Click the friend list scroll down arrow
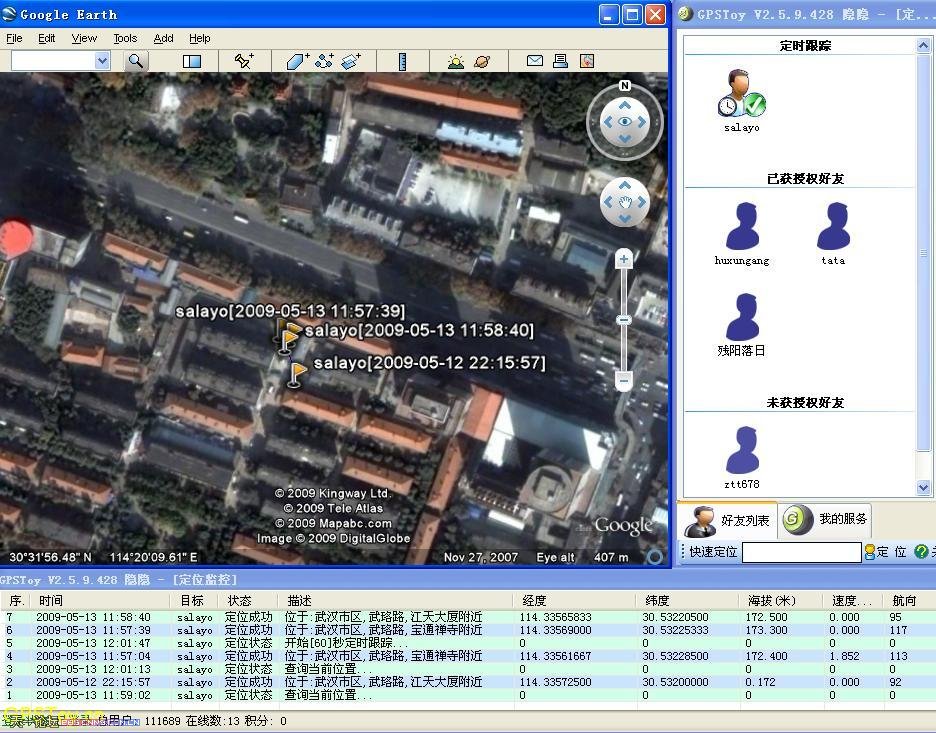 click(923, 487)
